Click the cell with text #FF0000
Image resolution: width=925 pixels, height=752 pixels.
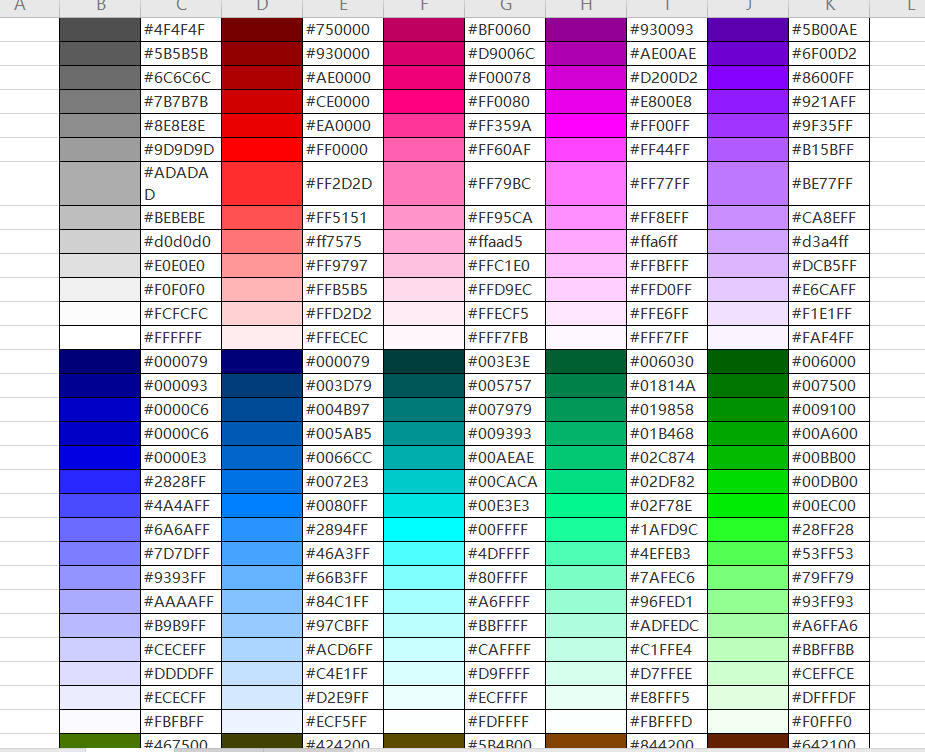coord(343,149)
